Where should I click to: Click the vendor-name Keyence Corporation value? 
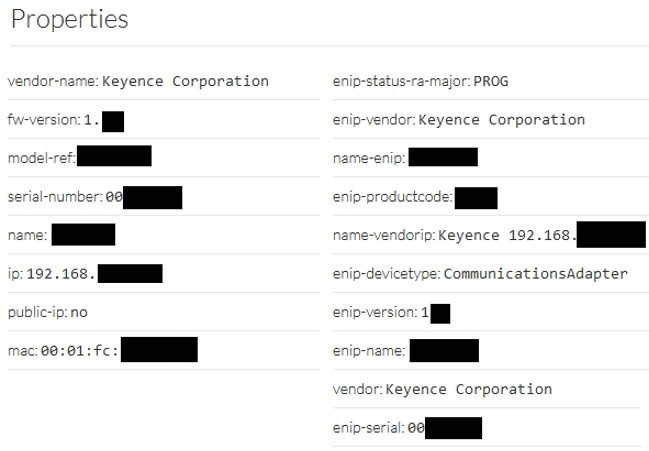[185, 81]
